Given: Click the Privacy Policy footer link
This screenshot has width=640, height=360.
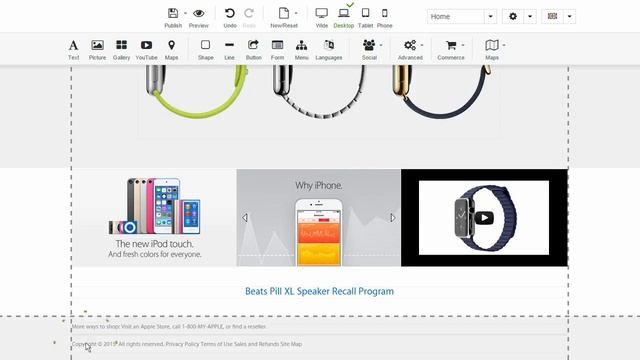Looking at the screenshot, I should [182, 344].
